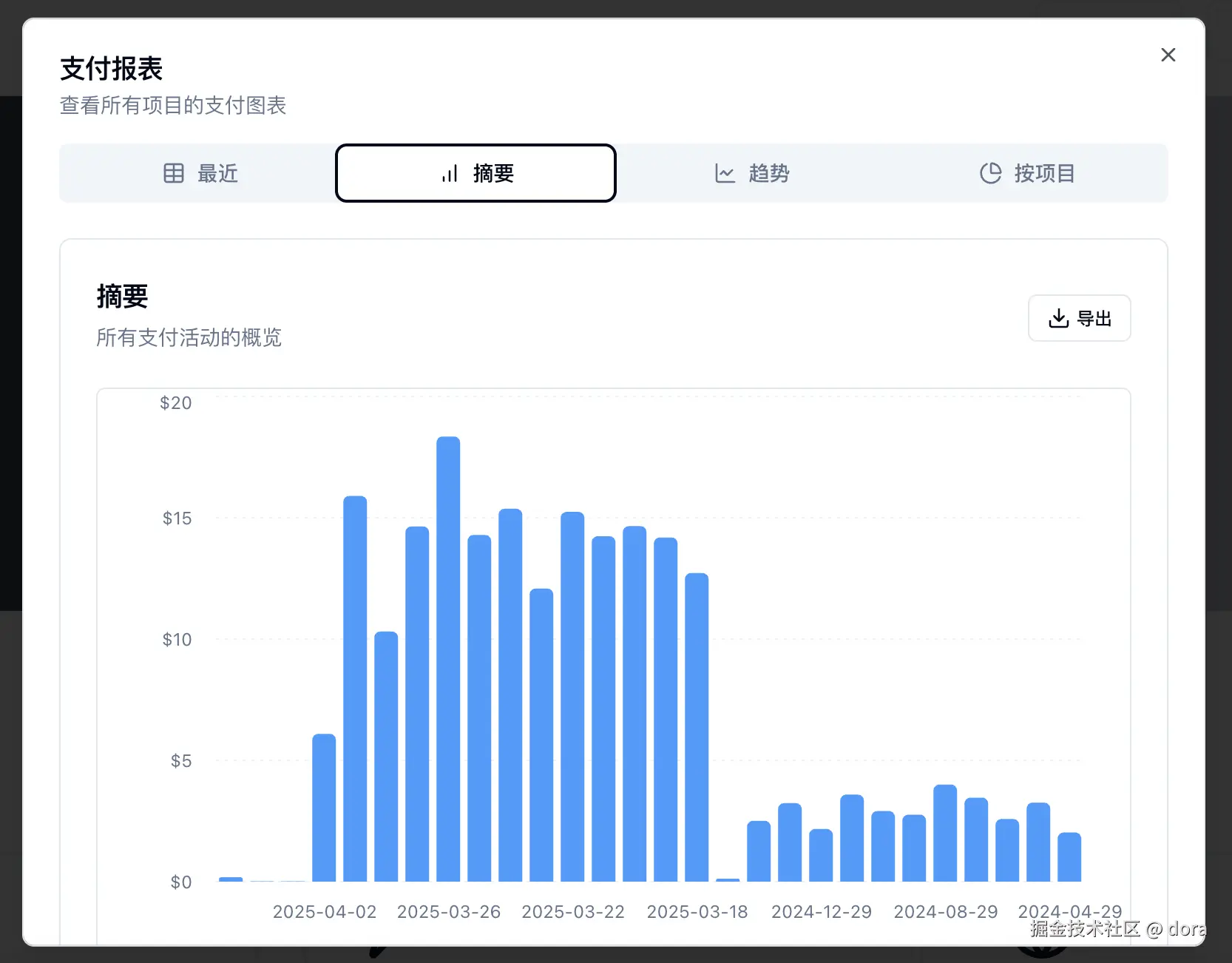Screen dimensions: 1232x963
Task: Switch to the 最近 tab
Action: 200,173
